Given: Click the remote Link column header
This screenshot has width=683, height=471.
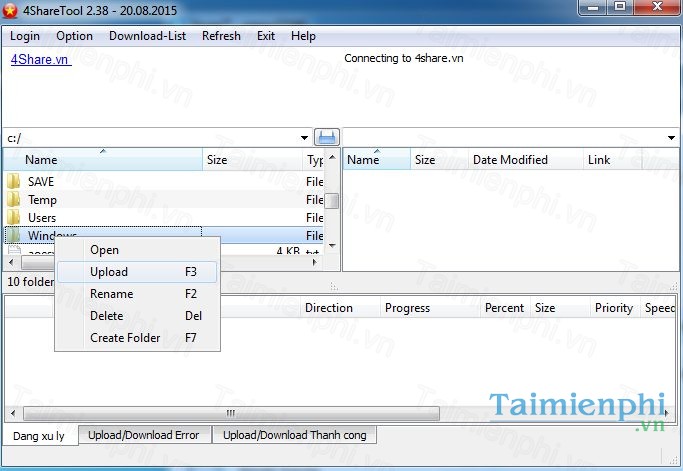Looking at the screenshot, I should 612,159.
